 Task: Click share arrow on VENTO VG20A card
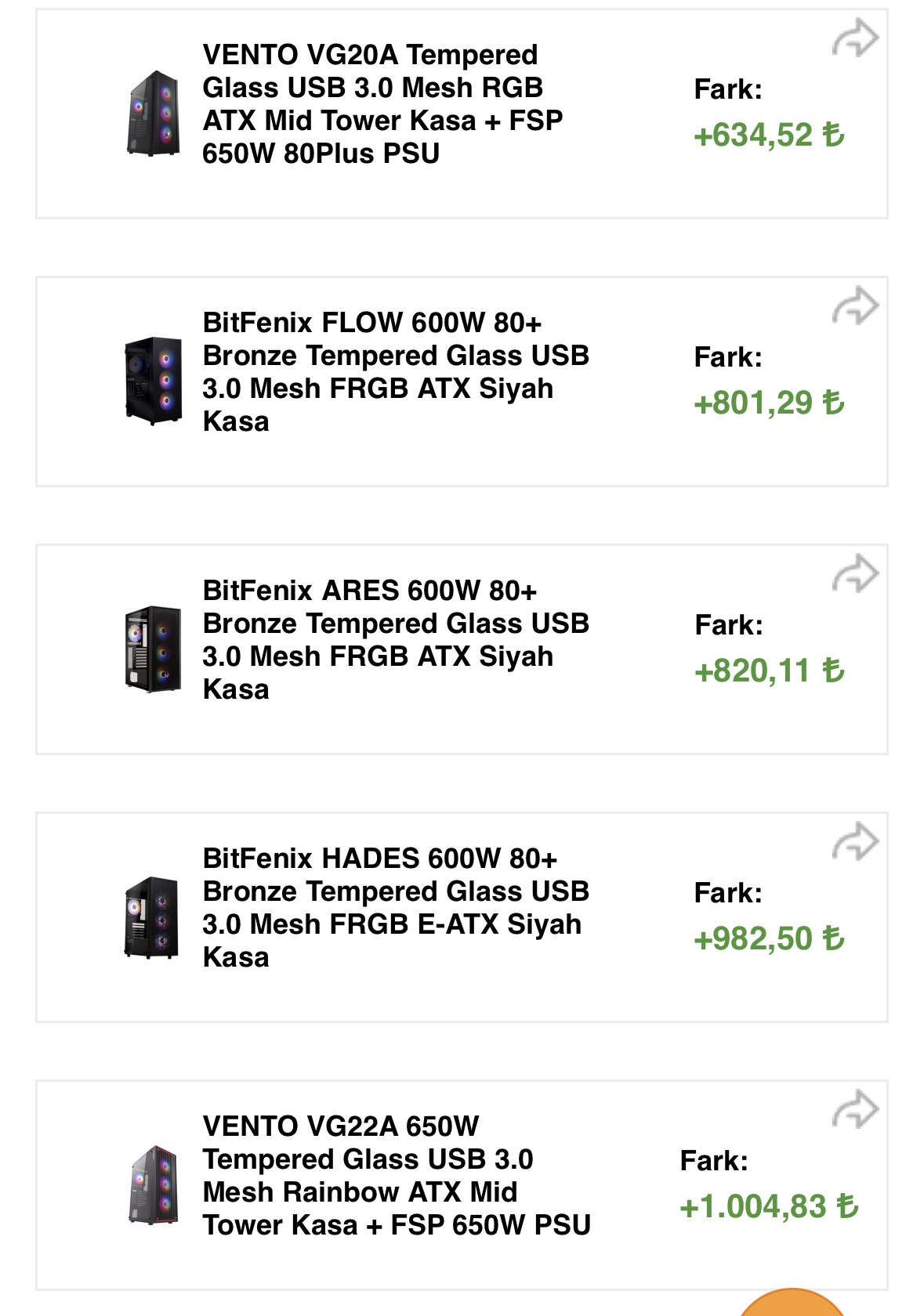855,38
